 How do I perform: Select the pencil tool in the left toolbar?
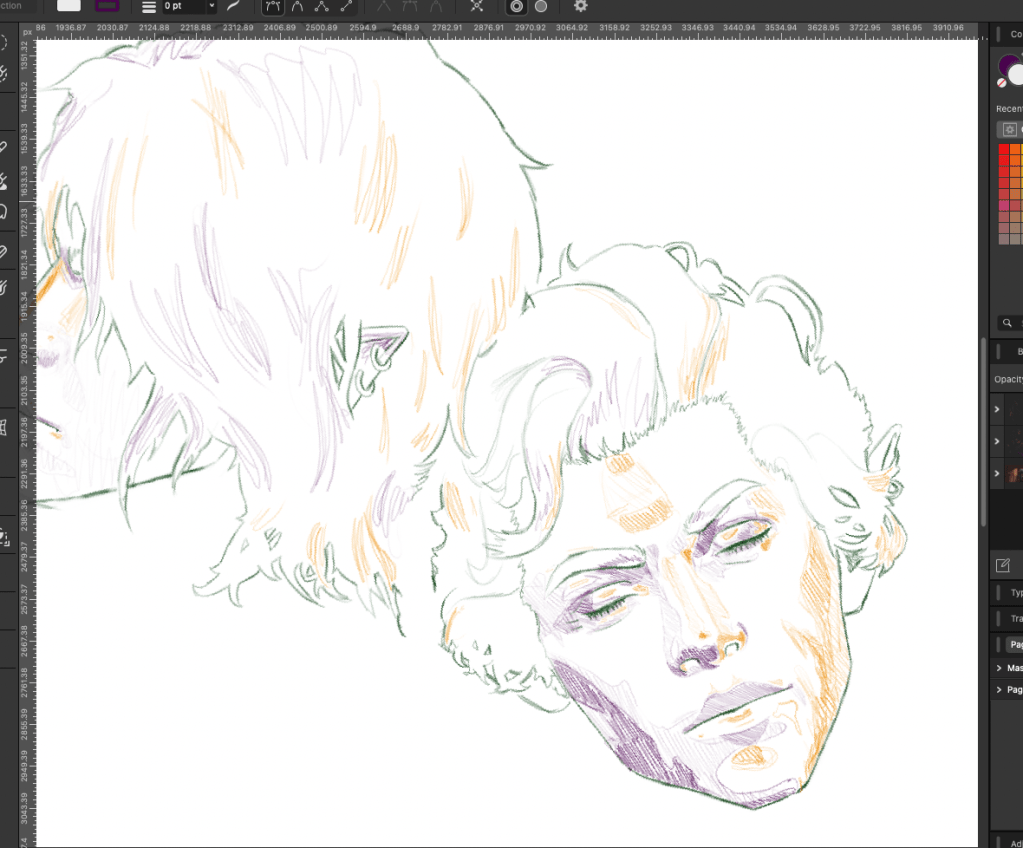tap(3, 147)
